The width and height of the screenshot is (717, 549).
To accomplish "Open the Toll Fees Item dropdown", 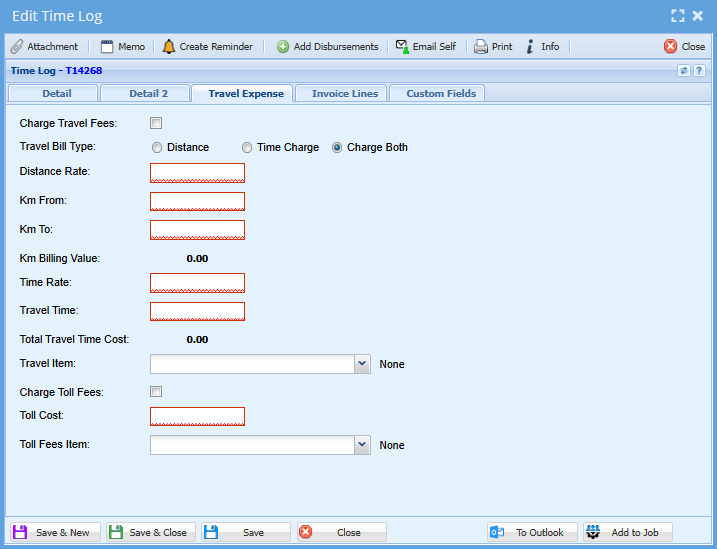I will click(x=362, y=445).
